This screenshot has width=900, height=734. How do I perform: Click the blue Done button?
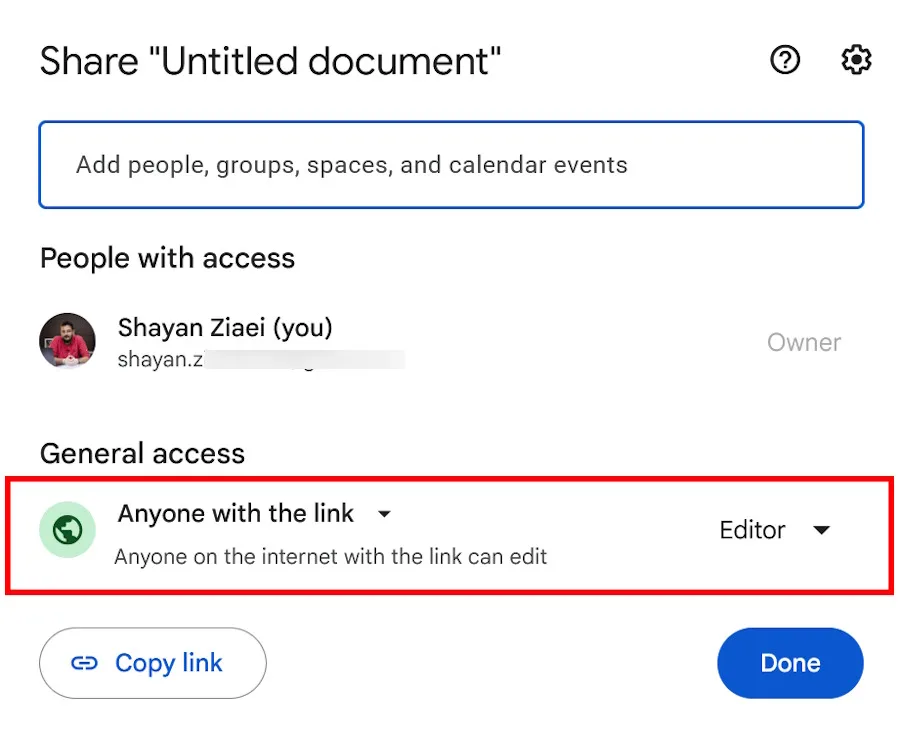[x=790, y=663]
